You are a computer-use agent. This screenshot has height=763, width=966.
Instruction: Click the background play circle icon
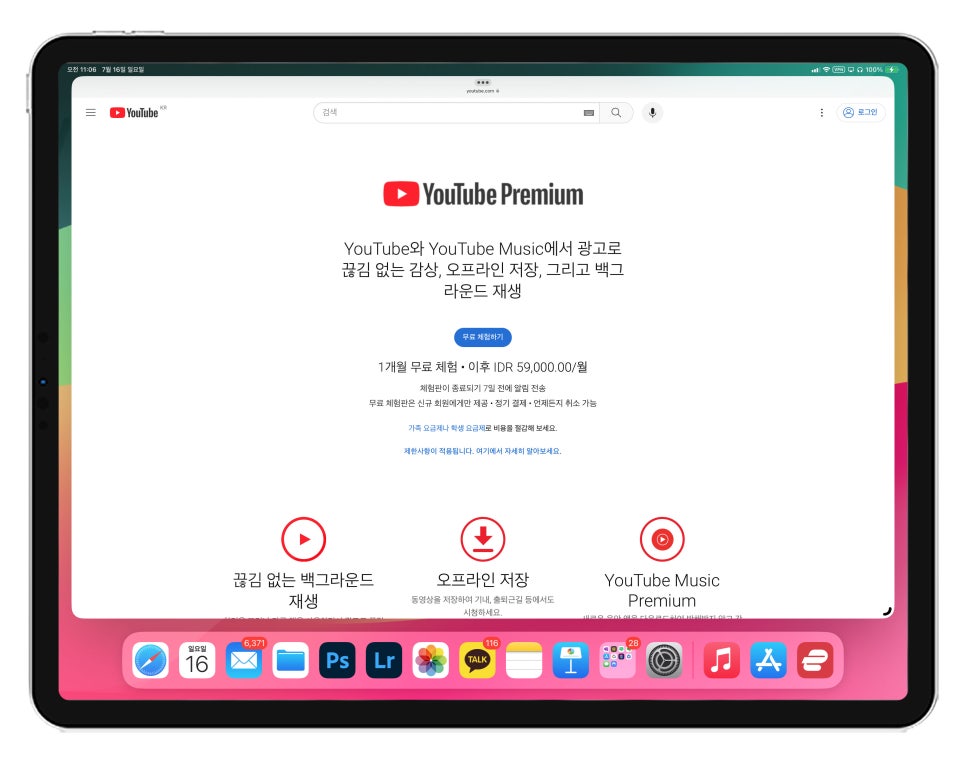point(303,539)
